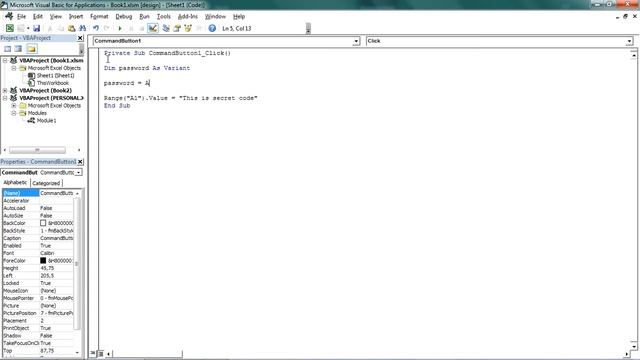Open the CommandButton1 object dropdown
The height and width of the screenshot is (360, 640).
(356, 41)
